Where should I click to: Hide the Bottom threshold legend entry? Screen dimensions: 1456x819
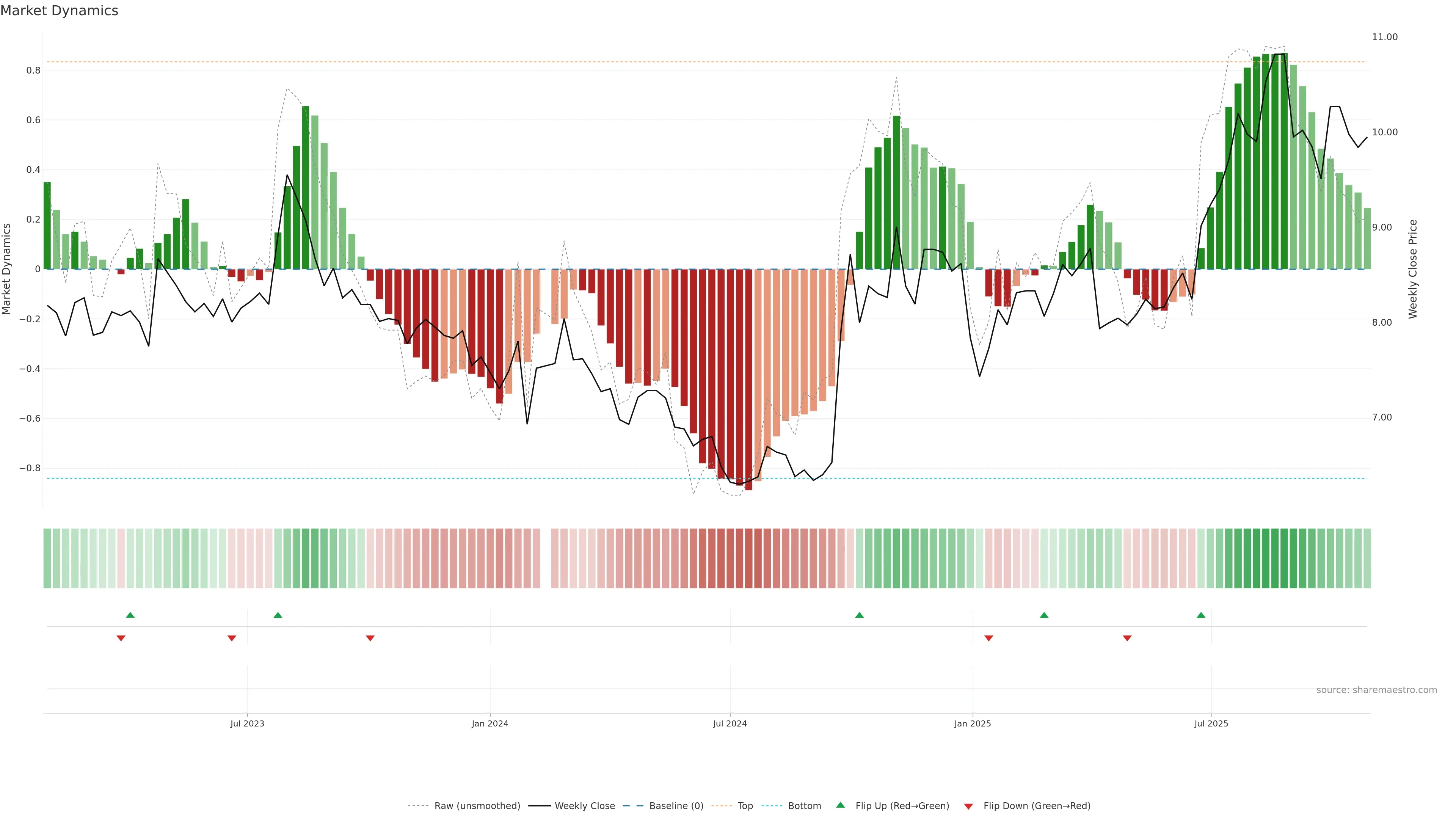(x=804, y=806)
